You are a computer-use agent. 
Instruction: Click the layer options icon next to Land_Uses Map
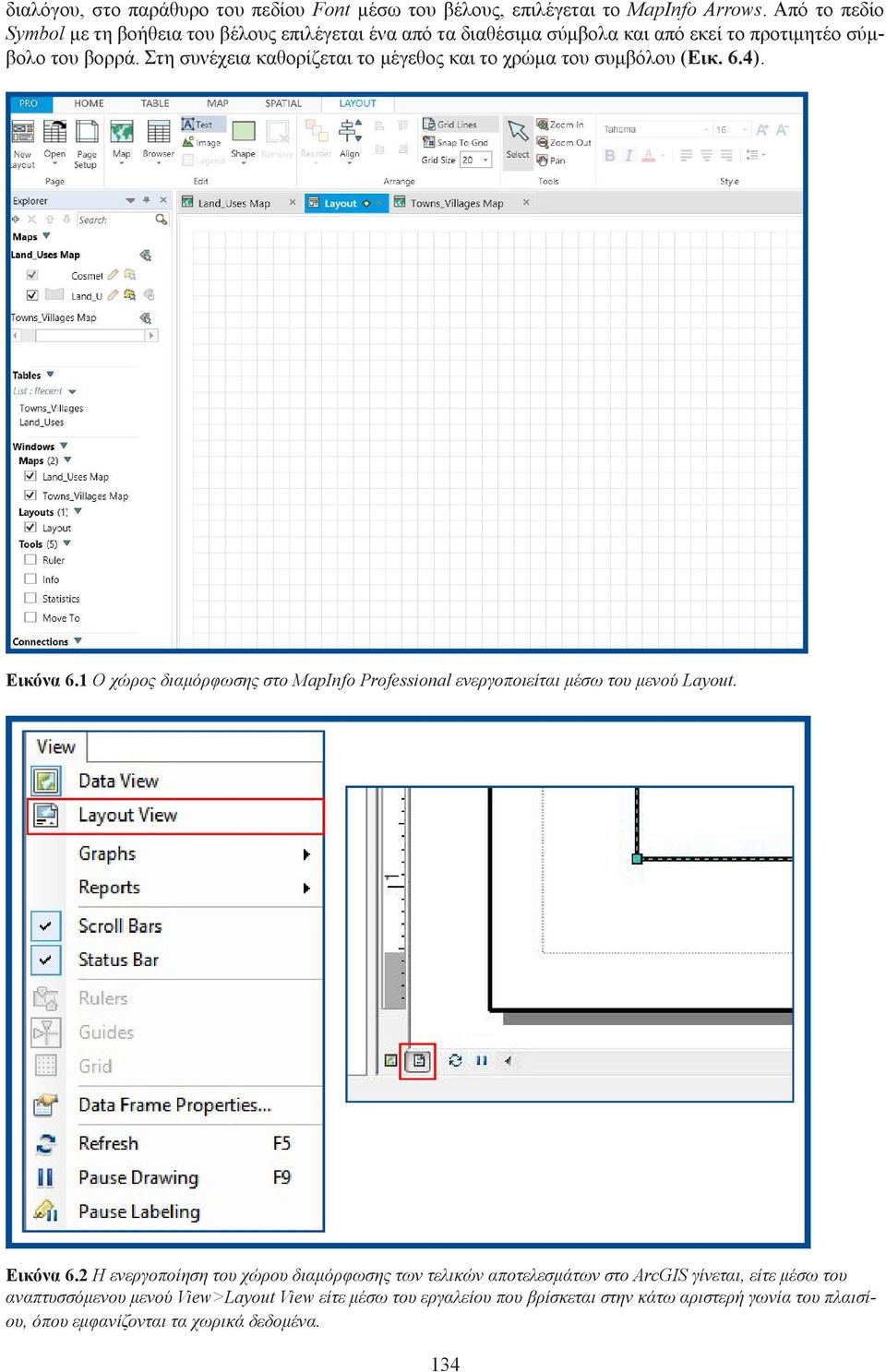click(x=145, y=255)
